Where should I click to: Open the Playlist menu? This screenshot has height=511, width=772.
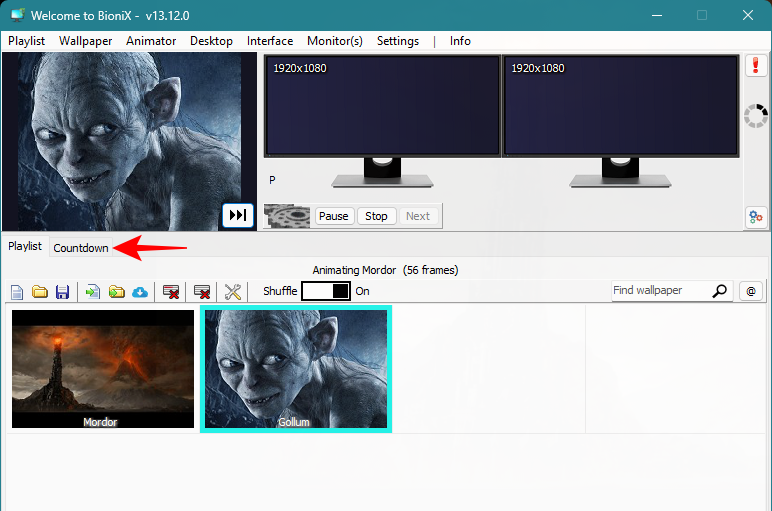pyautogui.click(x=26, y=41)
